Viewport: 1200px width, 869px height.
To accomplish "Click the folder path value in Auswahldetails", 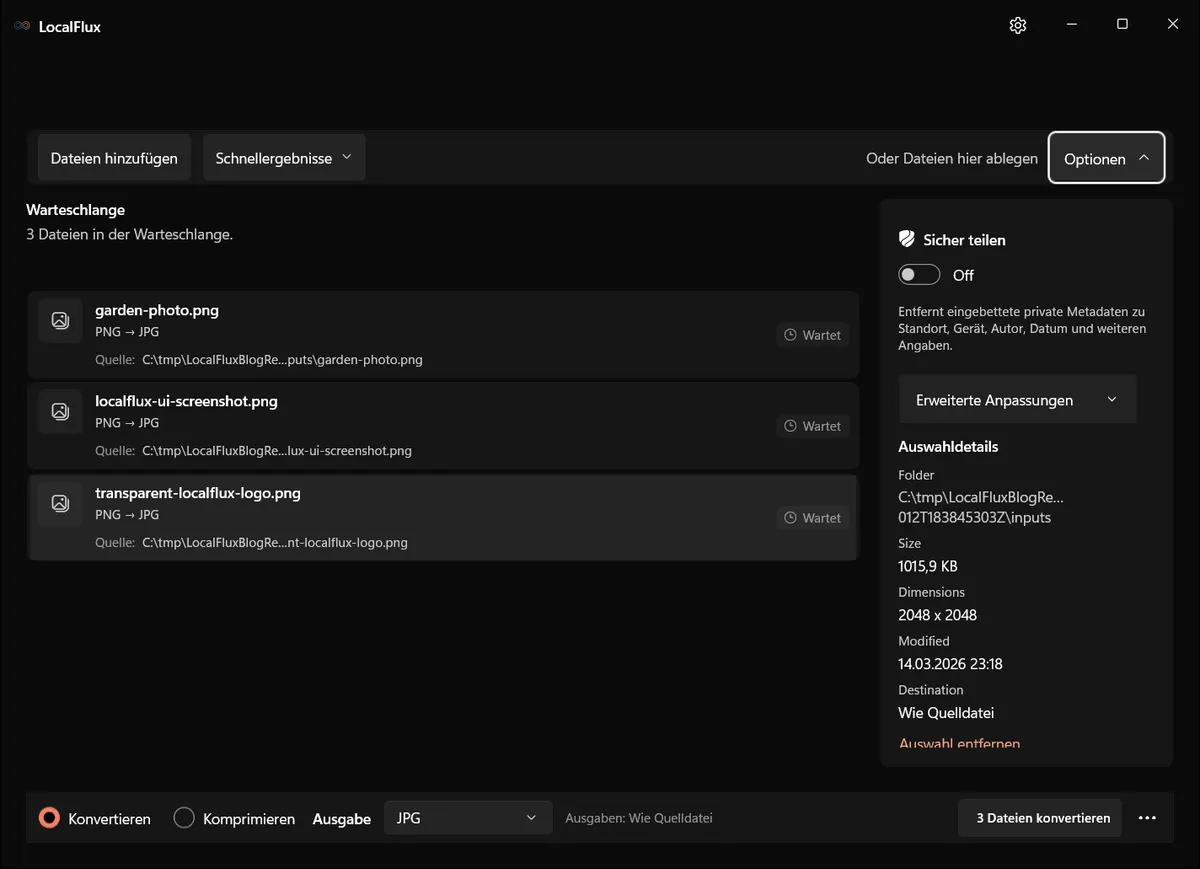I will 981,507.
